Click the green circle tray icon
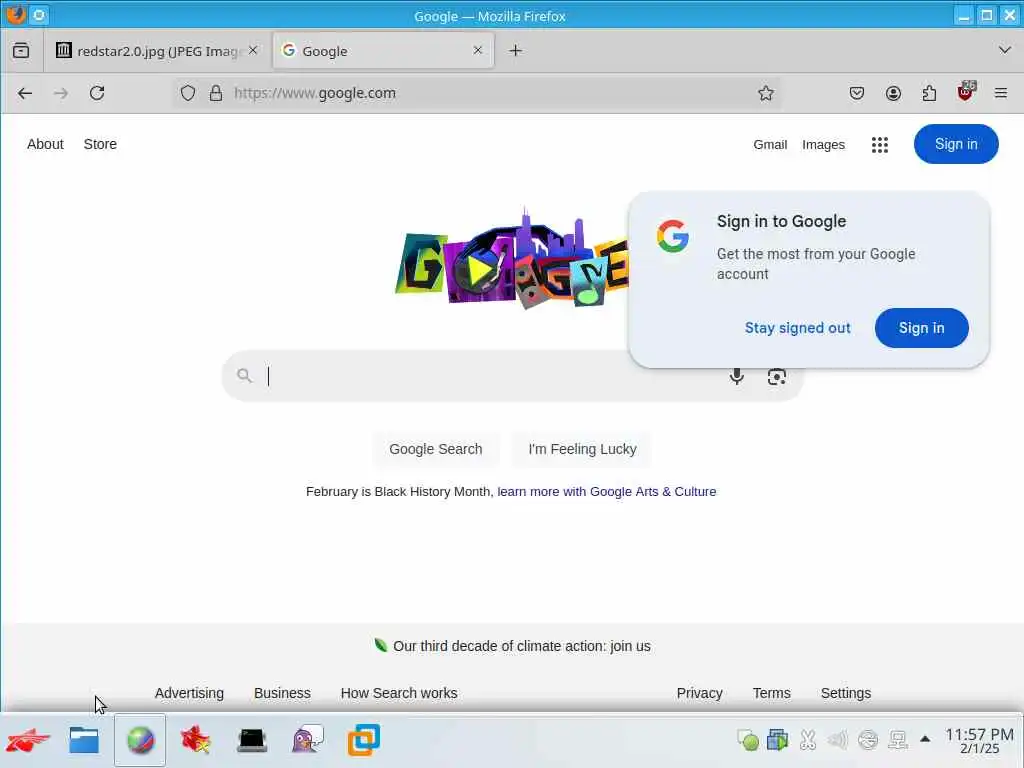 coord(748,740)
